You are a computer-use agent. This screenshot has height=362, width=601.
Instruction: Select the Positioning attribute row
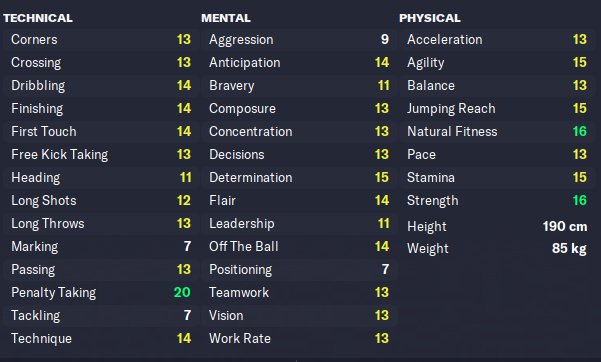tap(299, 270)
